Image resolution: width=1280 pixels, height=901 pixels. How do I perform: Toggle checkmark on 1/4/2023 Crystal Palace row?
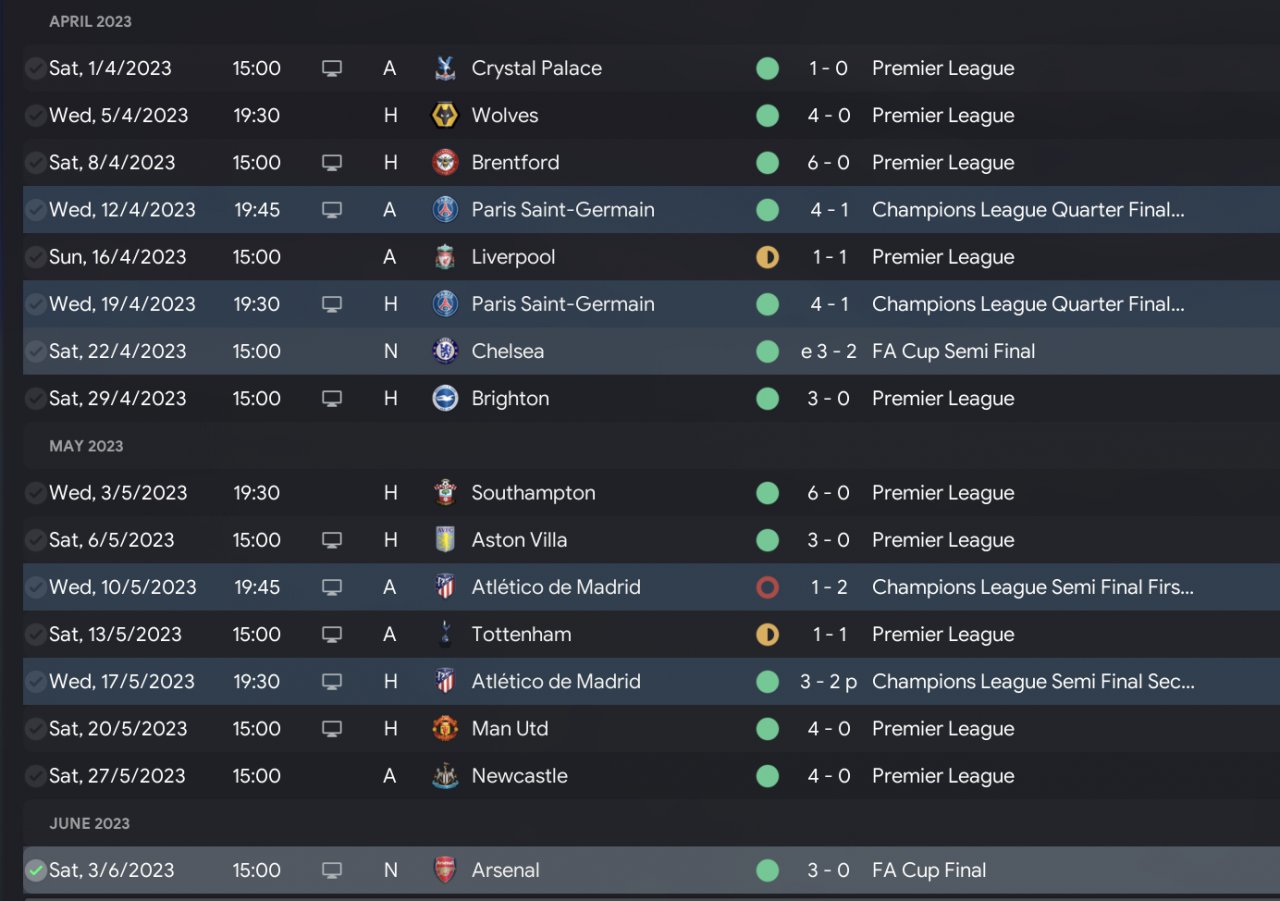pyautogui.click(x=35, y=68)
